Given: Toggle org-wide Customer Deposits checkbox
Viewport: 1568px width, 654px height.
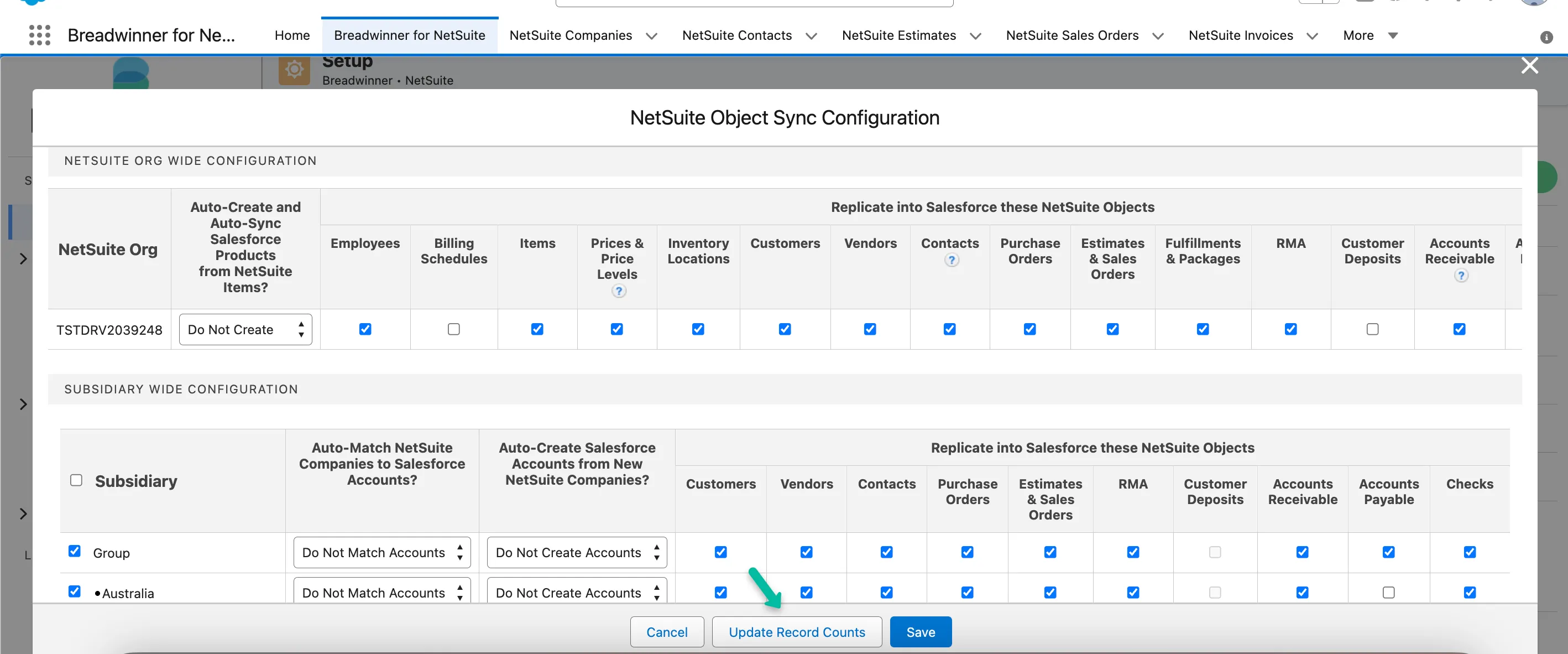Looking at the screenshot, I should 1372,329.
